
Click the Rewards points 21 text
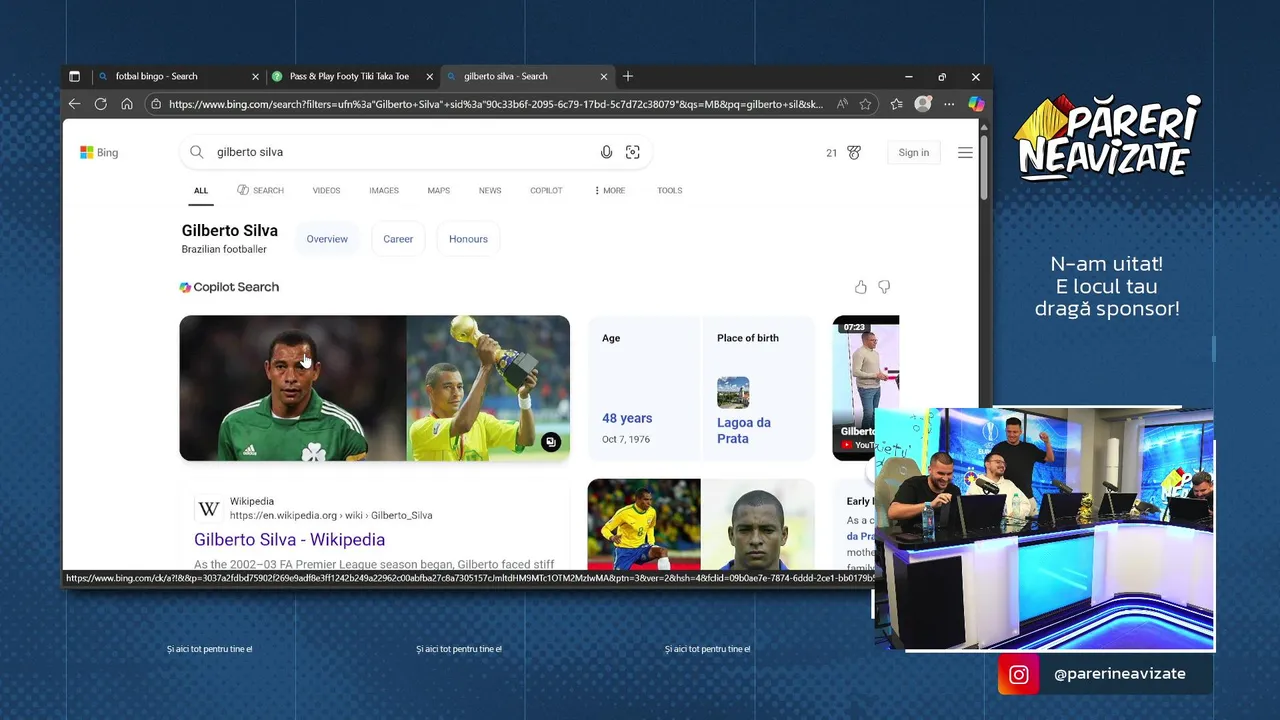831,153
